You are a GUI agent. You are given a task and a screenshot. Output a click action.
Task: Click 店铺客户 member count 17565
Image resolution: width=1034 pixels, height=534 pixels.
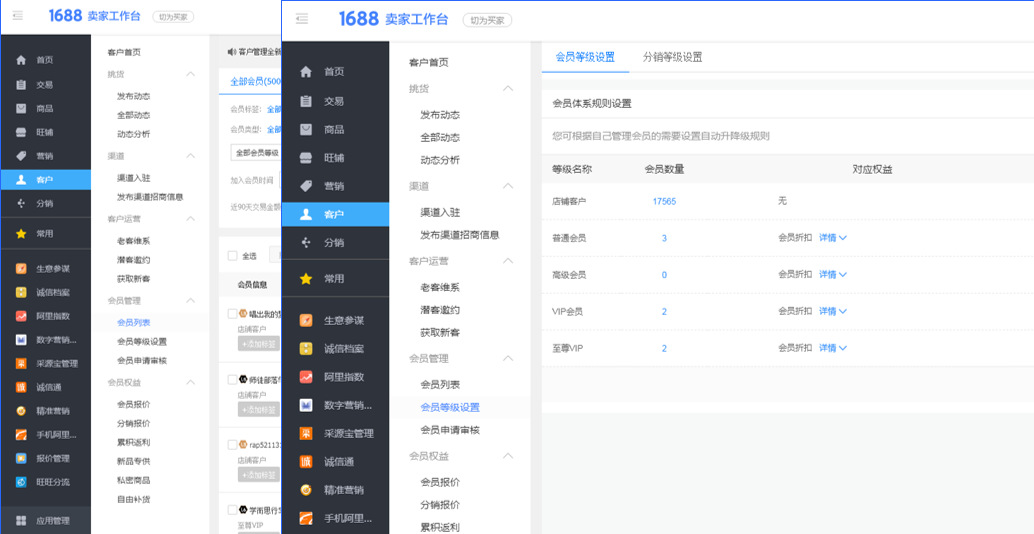664,201
